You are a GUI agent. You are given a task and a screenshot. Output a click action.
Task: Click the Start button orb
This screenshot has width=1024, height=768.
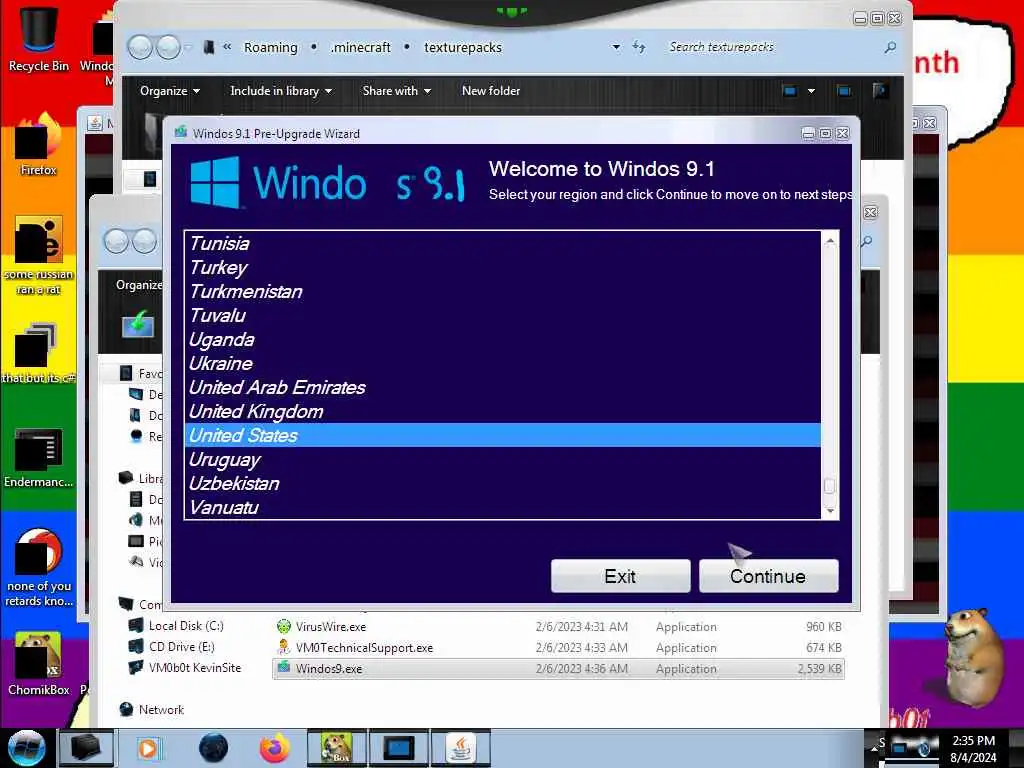click(x=27, y=748)
